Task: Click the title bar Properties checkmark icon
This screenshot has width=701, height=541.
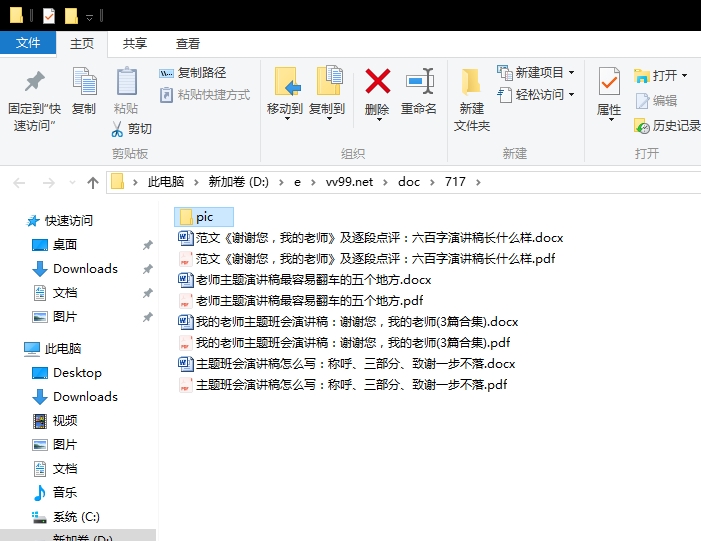Action: [x=49, y=16]
